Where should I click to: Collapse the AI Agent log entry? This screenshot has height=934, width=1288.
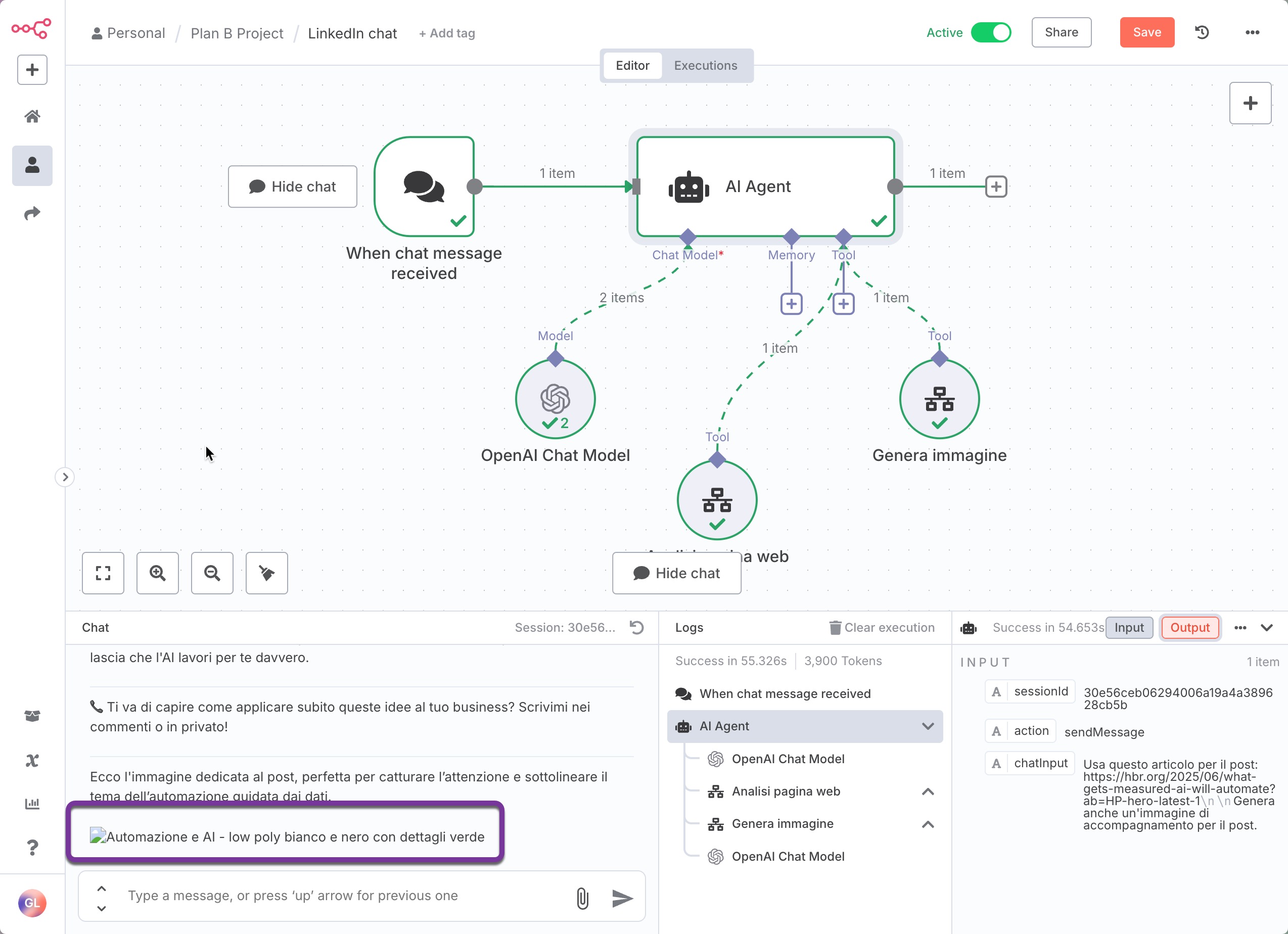[x=928, y=726]
